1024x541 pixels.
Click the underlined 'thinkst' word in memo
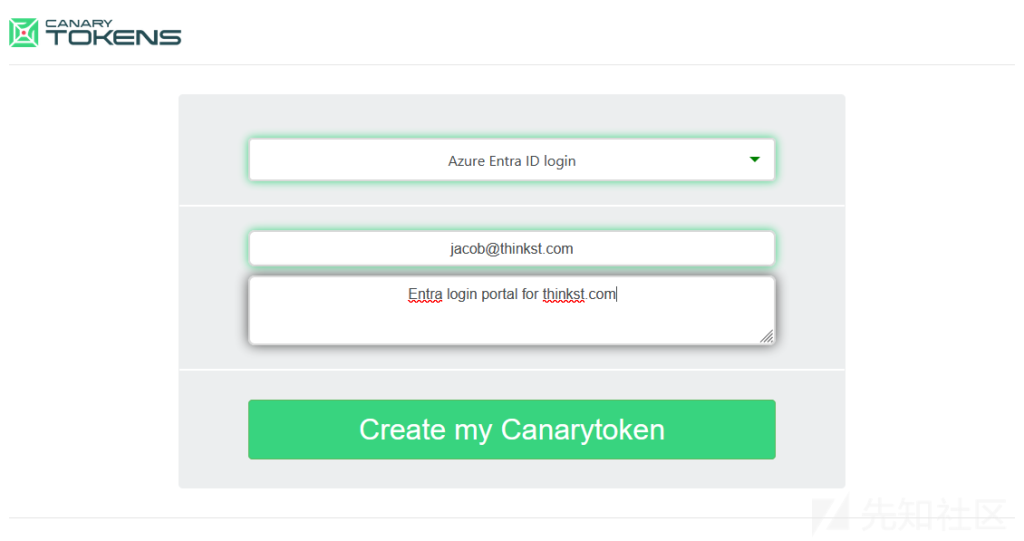[564, 294]
